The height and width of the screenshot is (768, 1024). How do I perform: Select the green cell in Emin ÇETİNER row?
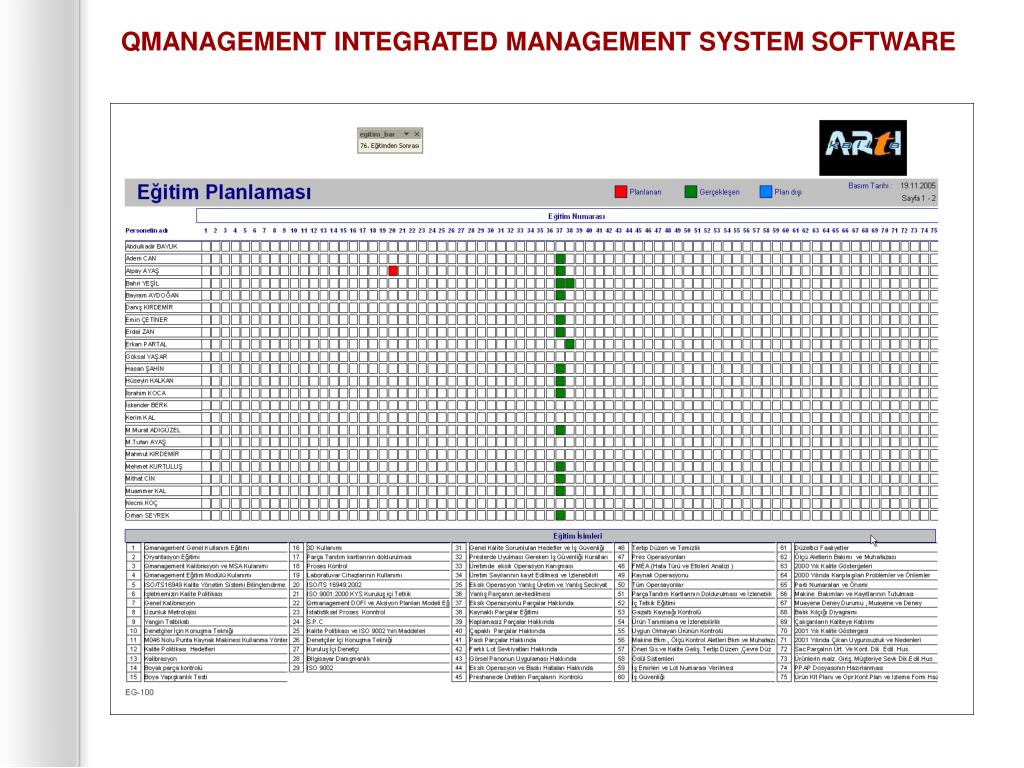tap(560, 320)
